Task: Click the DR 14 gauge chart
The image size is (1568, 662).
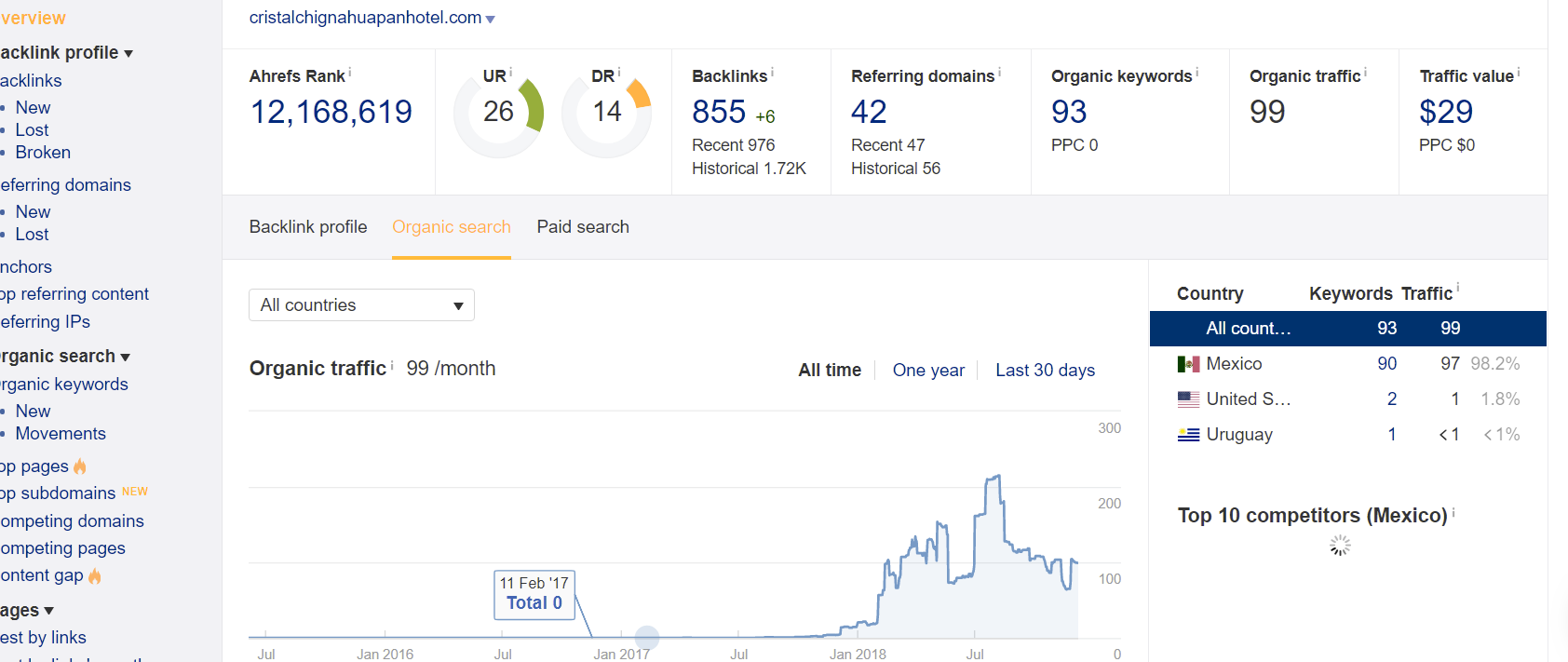Action: (607, 113)
